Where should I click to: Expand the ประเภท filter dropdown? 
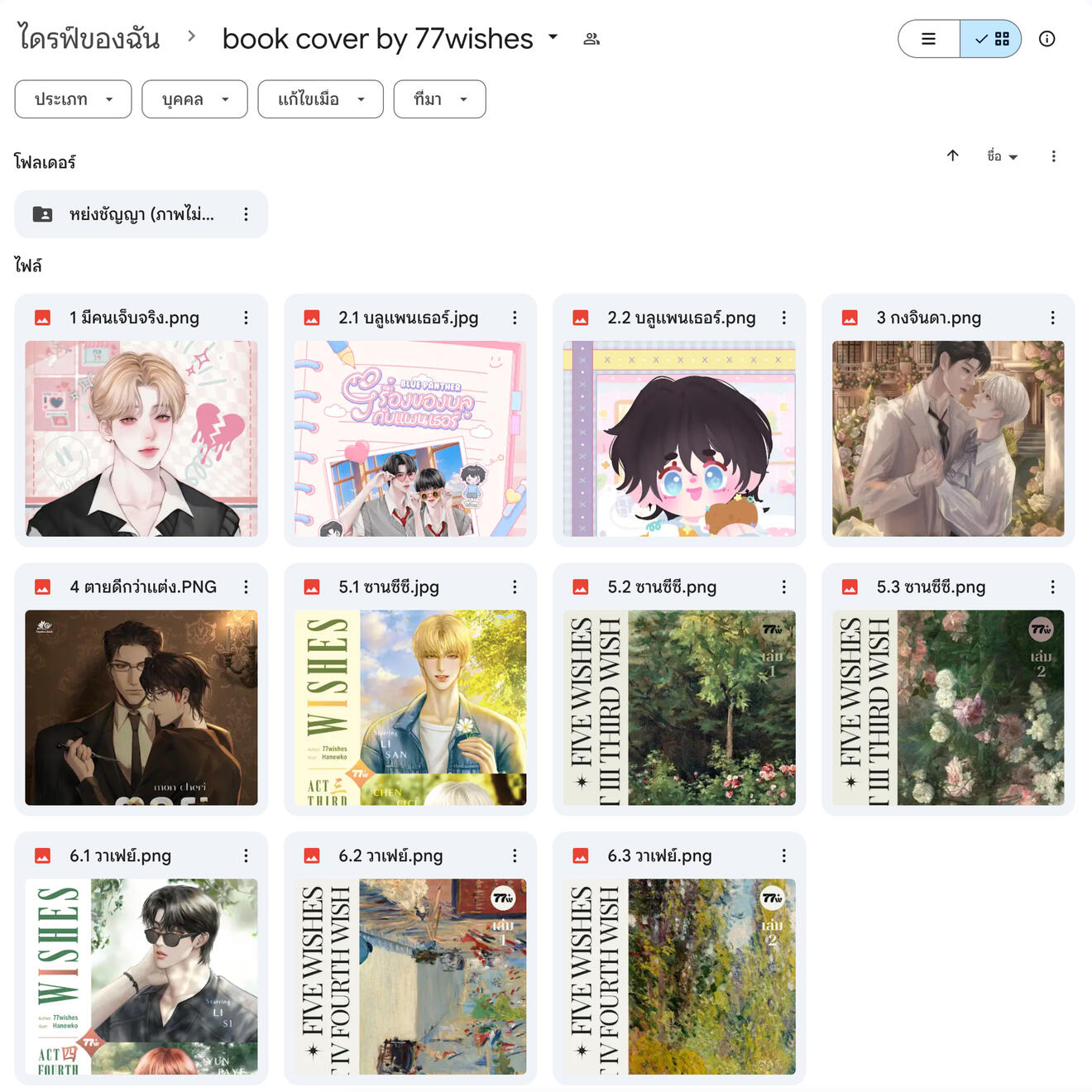(x=73, y=99)
